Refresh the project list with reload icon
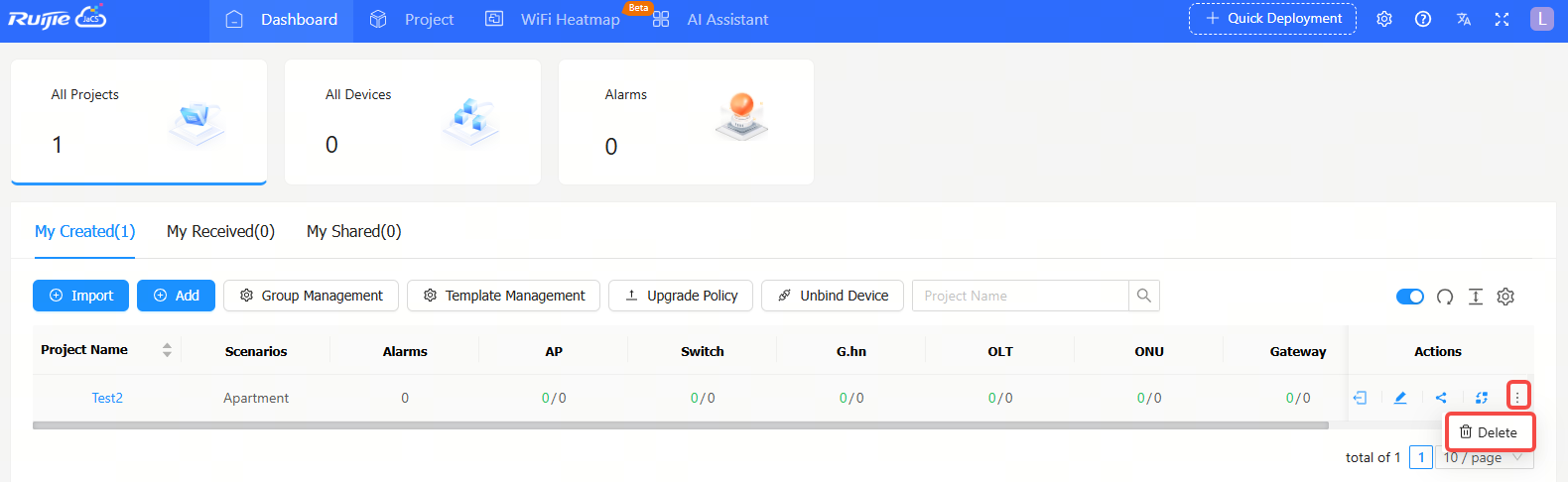 coord(1445,297)
